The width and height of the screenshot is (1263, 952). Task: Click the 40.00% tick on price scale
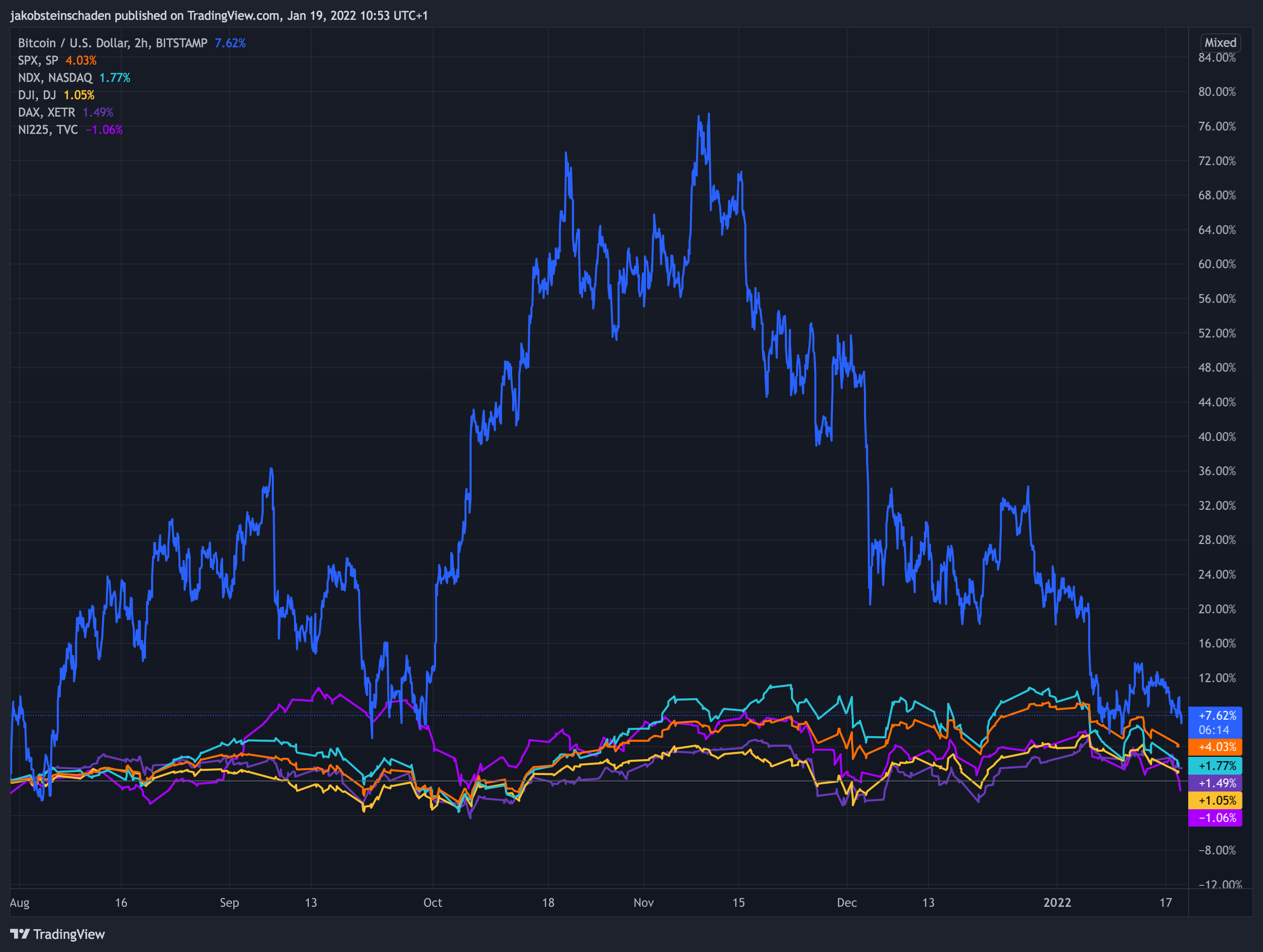pos(1217,437)
